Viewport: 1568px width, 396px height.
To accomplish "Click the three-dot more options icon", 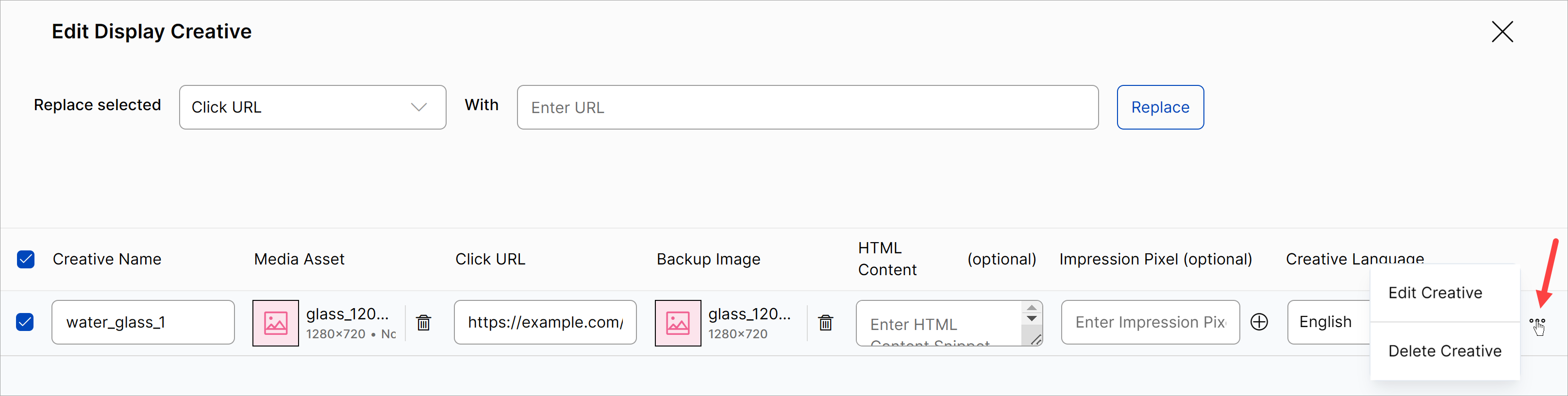I will click(x=1537, y=322).
